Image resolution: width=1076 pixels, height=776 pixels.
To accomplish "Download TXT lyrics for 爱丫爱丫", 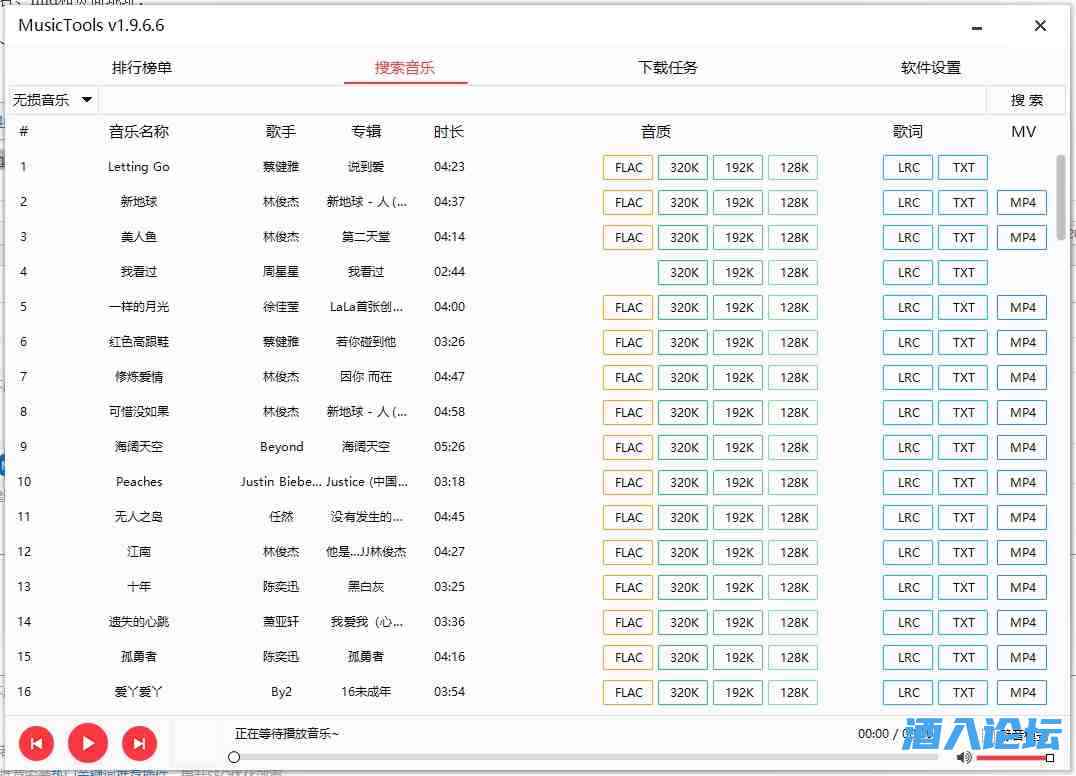I will tap(963, 693).
